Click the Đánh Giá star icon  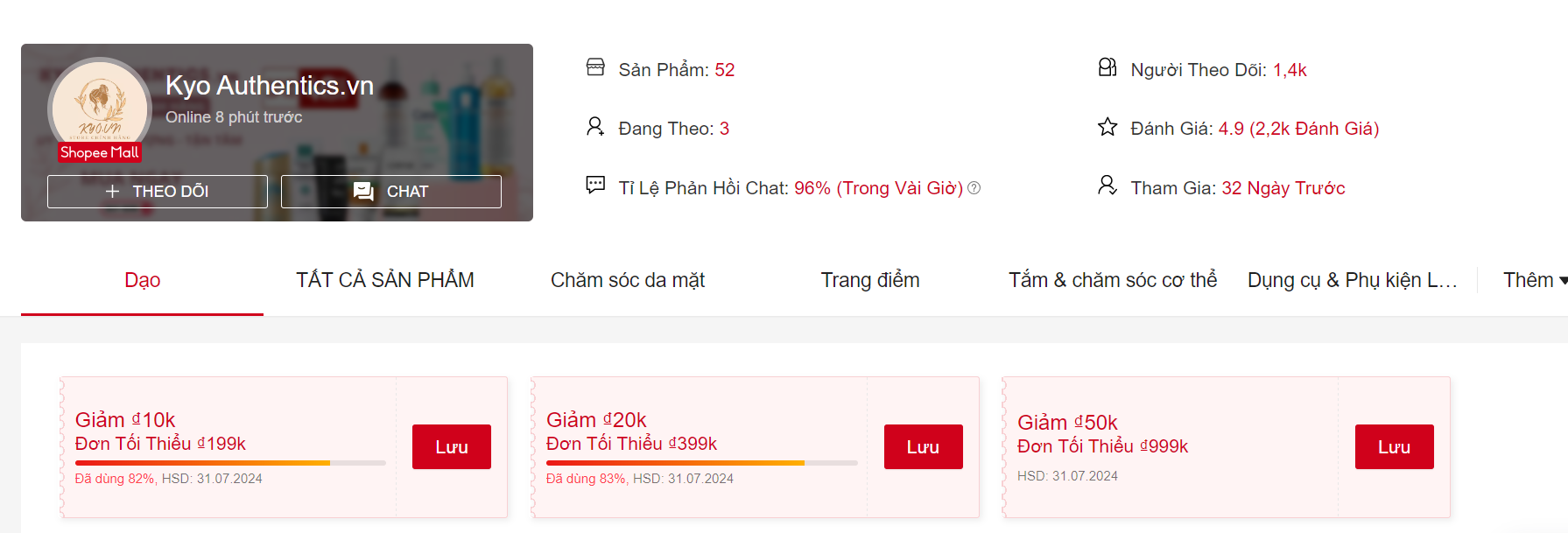1107,127
